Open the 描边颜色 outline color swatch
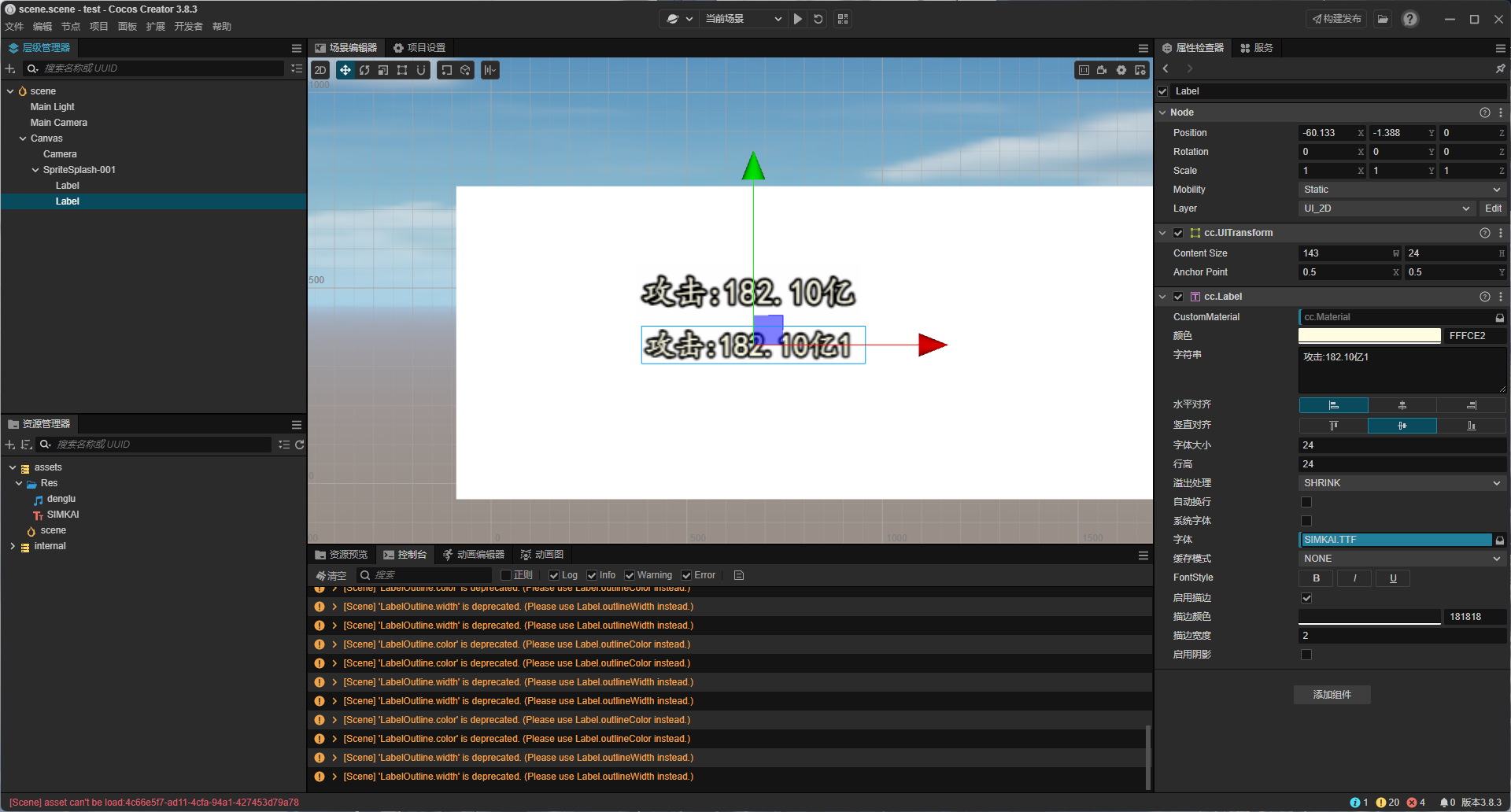 (1369, 617)
